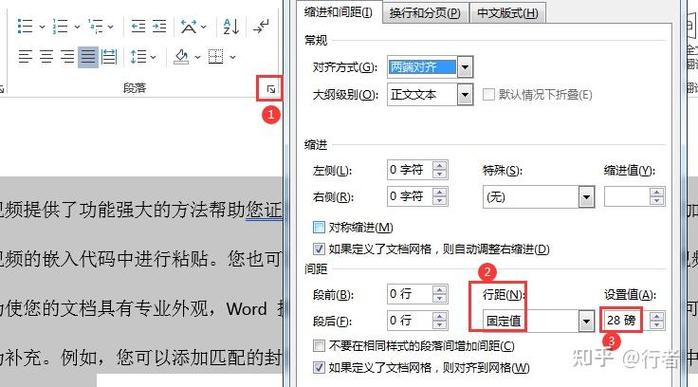Switch to 缩进和间距 tab

338,12
